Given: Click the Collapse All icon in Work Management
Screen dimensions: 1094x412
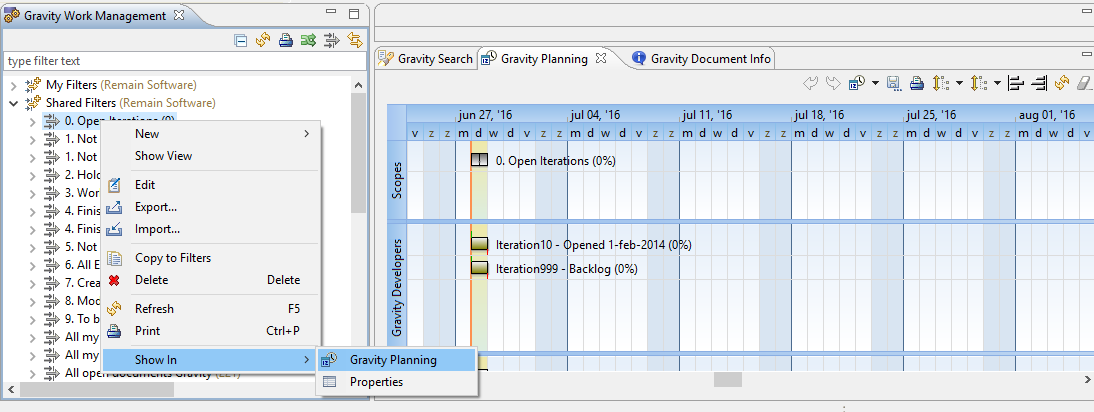Looking at the screenshot, I should tap(241, 41).
